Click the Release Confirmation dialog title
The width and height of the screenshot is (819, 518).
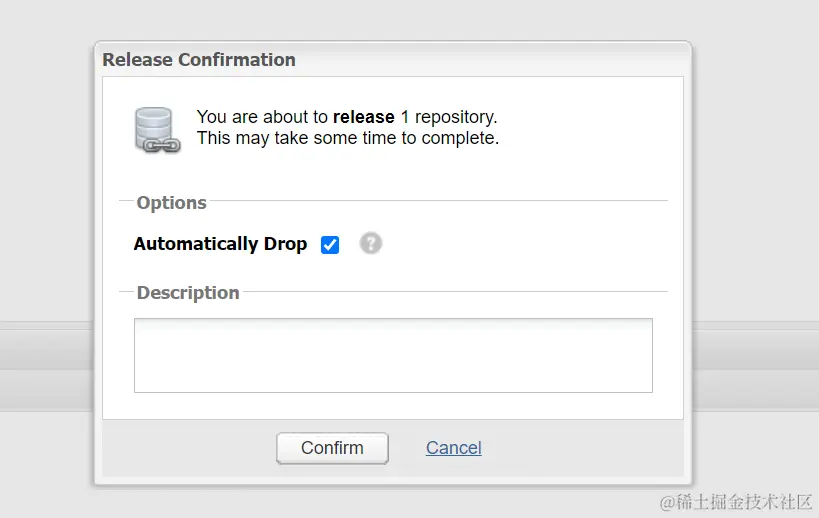pyautogui.click(x=199, y=60)
